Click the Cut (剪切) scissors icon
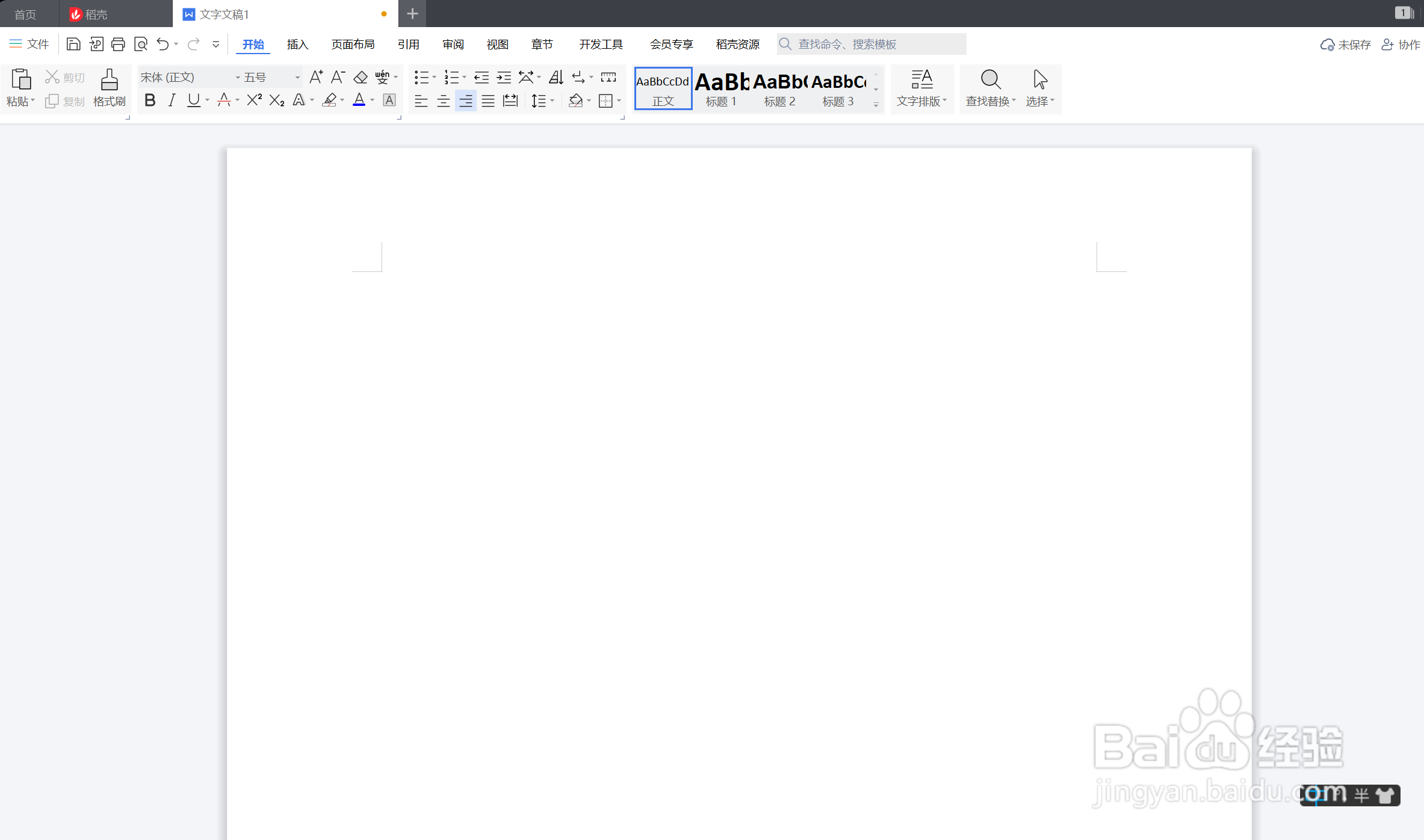1424x840 pixels. pos(65,77)
